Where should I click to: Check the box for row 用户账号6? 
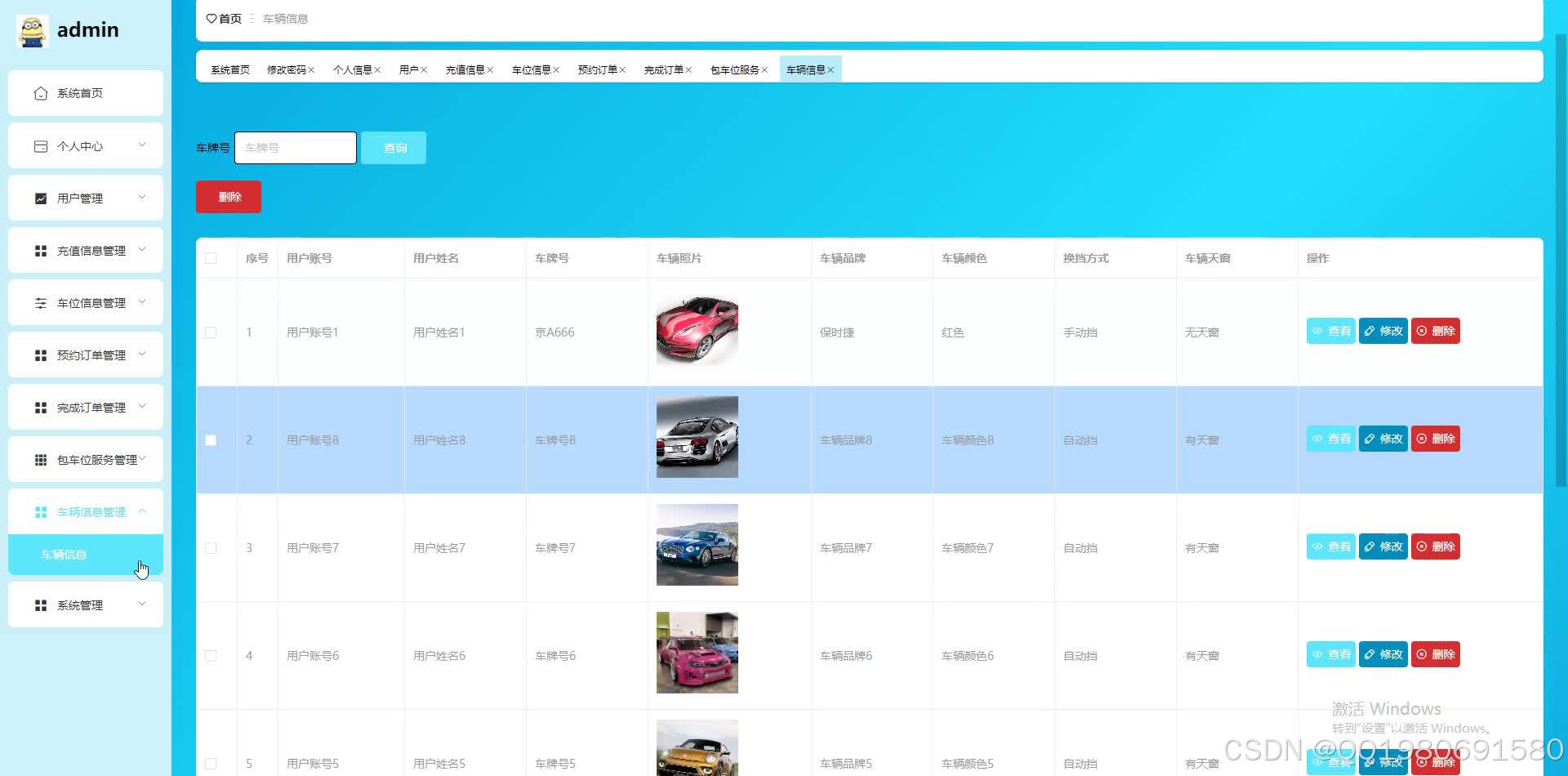tap(211, 656)
